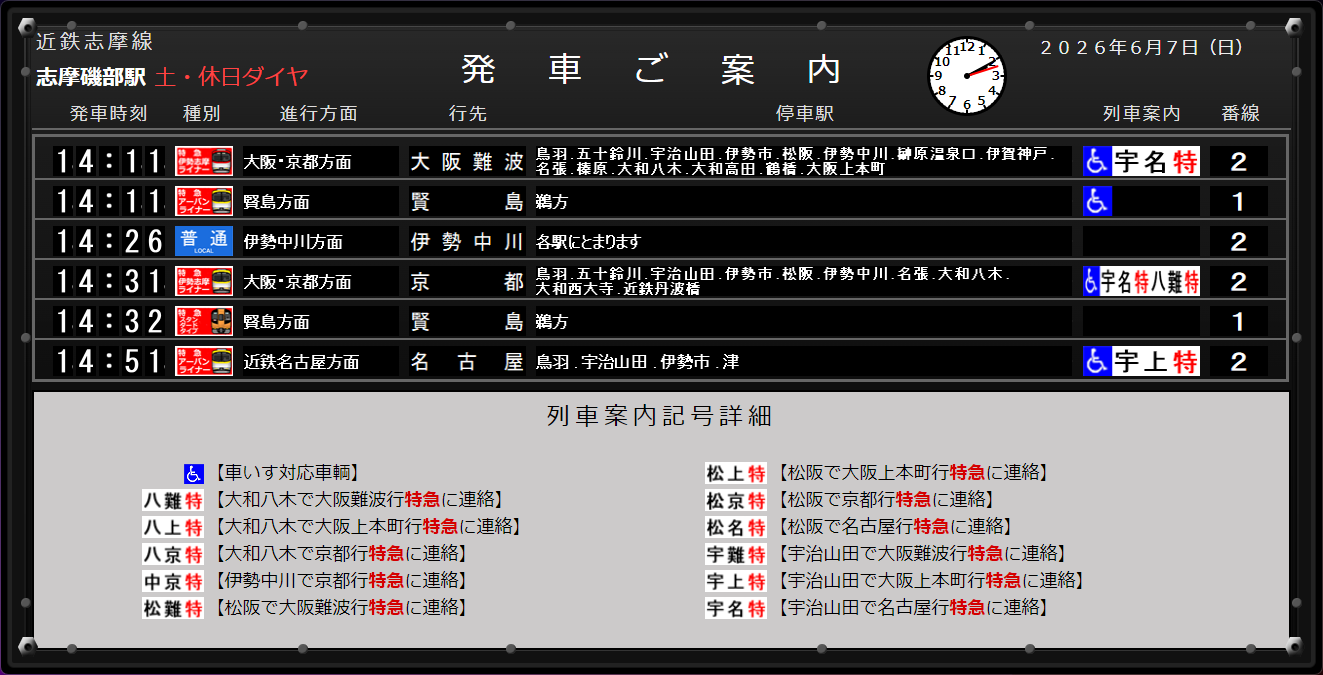Click the 14:32 departure time
Image resolution: width=1323 pixels, height=675 pixels.
click(108, 321)
